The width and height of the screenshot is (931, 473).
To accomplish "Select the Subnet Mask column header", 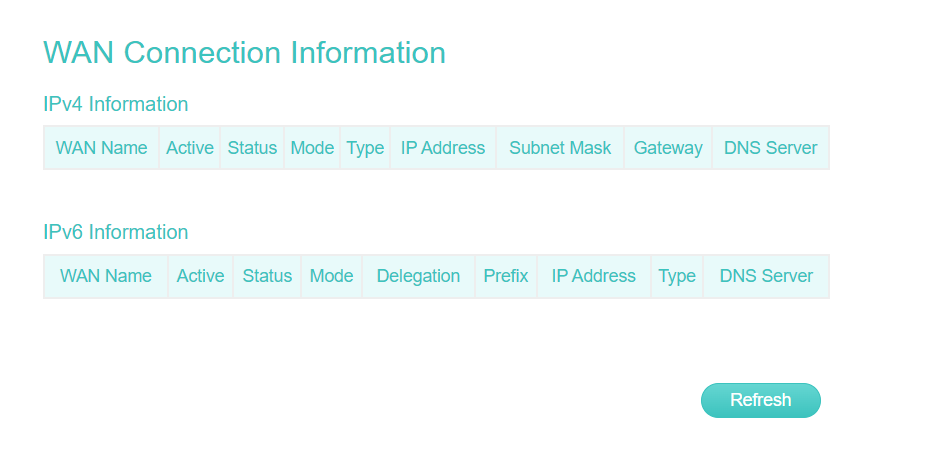I will point(560,148).
